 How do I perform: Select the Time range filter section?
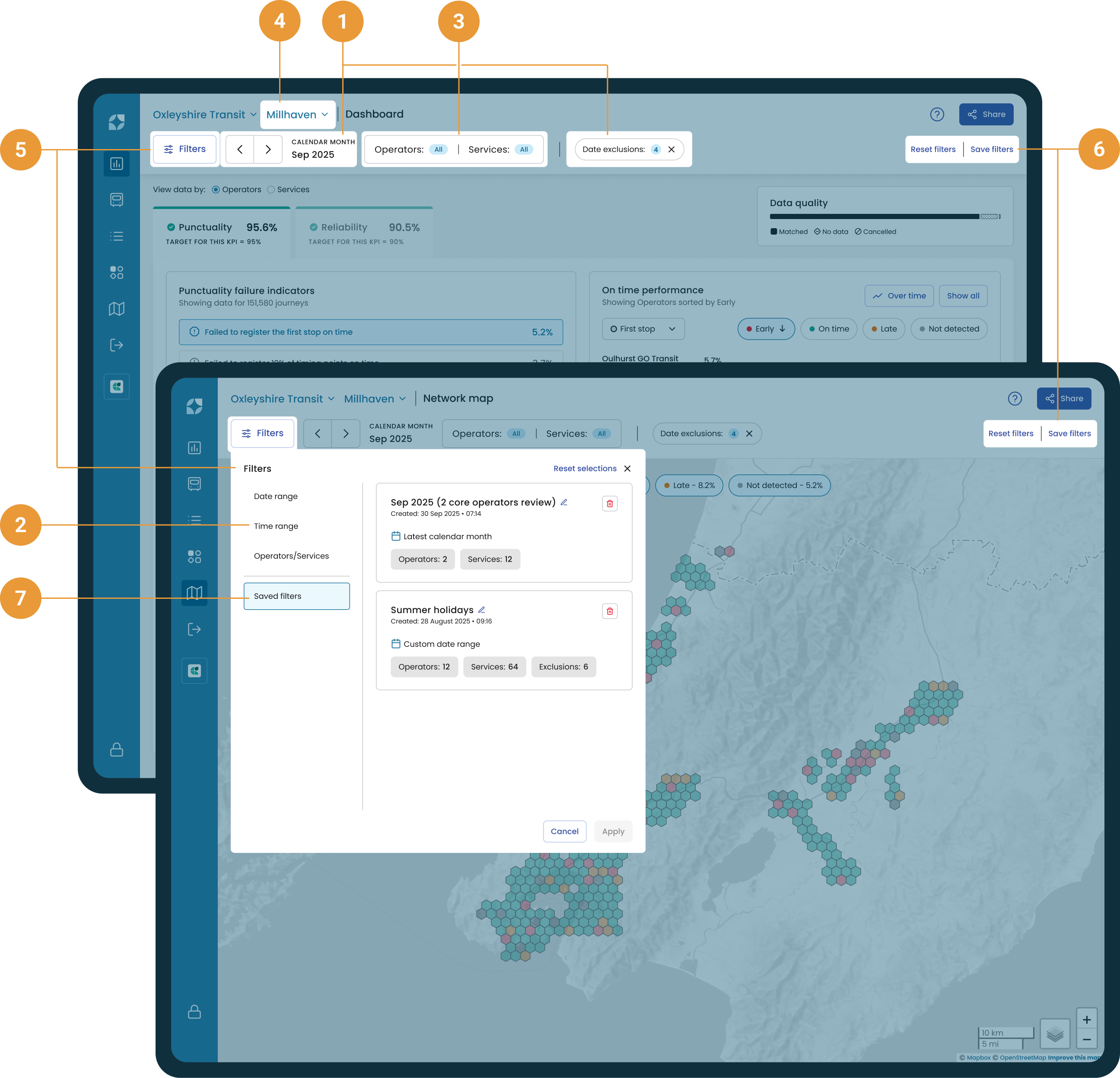pyautogui.click(x=276, y=526)
